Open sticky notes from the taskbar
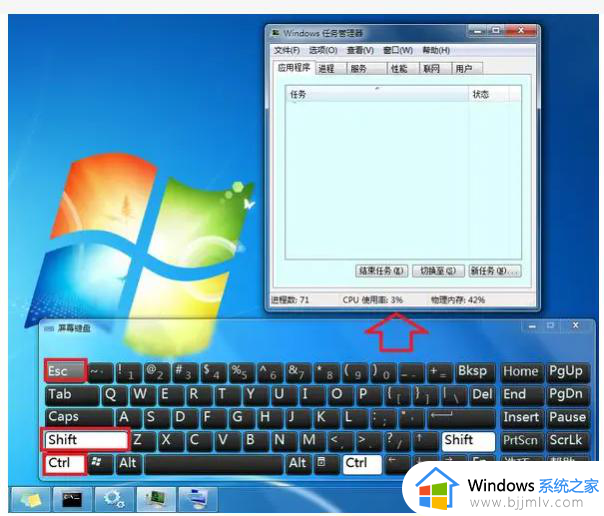 coord(31,499)
